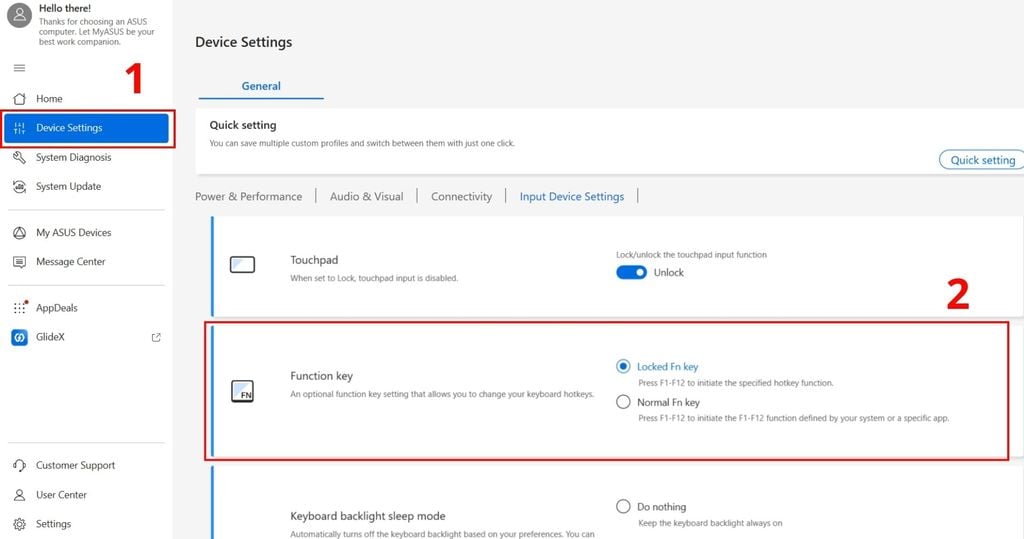Launch AppDeals from sidebar
This screenshot has height=539, width=1024.
(58, 308)
